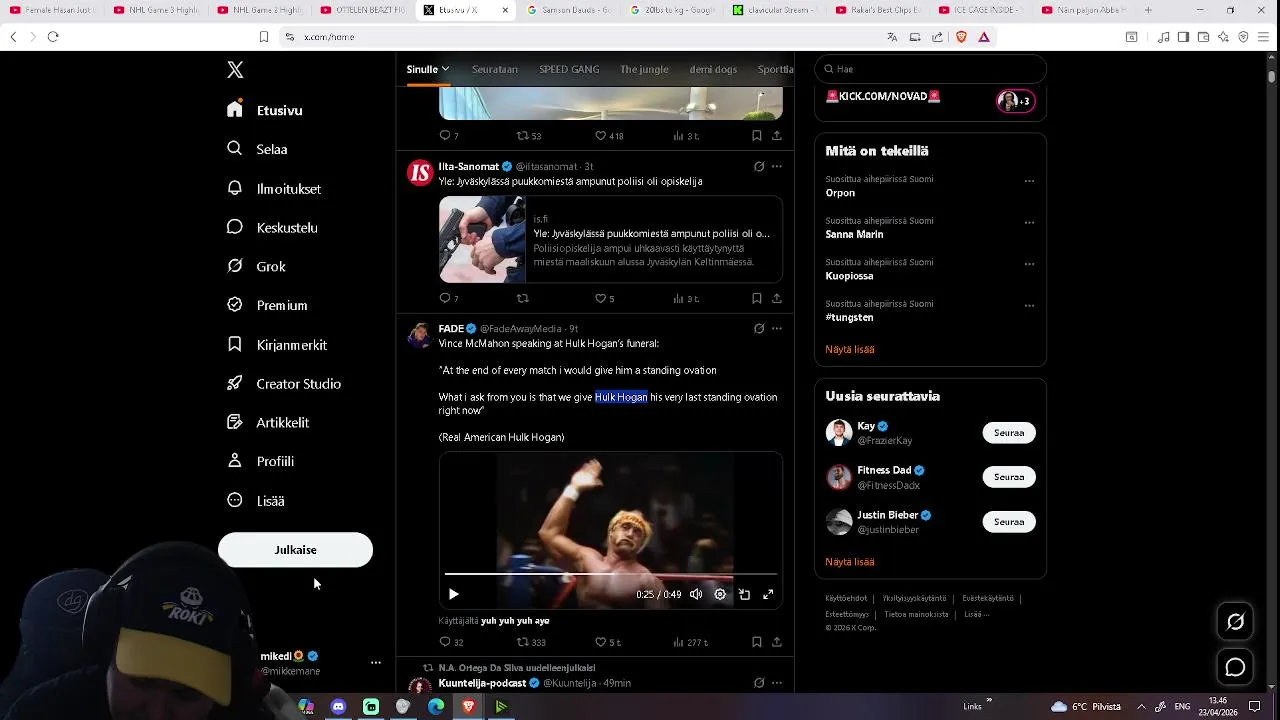
Task: Switch to Seurataan tab
Action: pos(495,69)
